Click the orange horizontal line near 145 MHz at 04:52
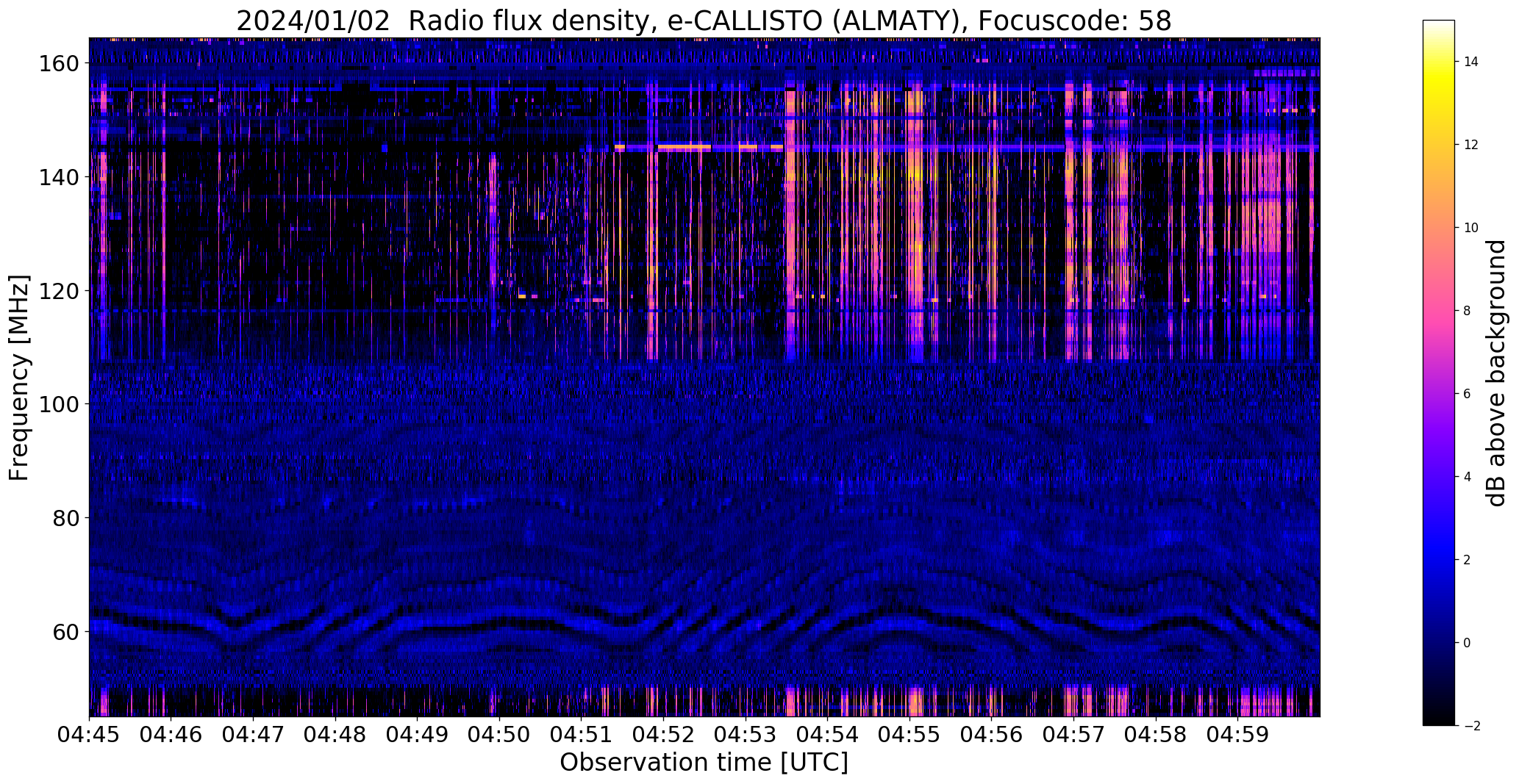The width and height of the screenshot is (1519, 784). tap(685, 148)
